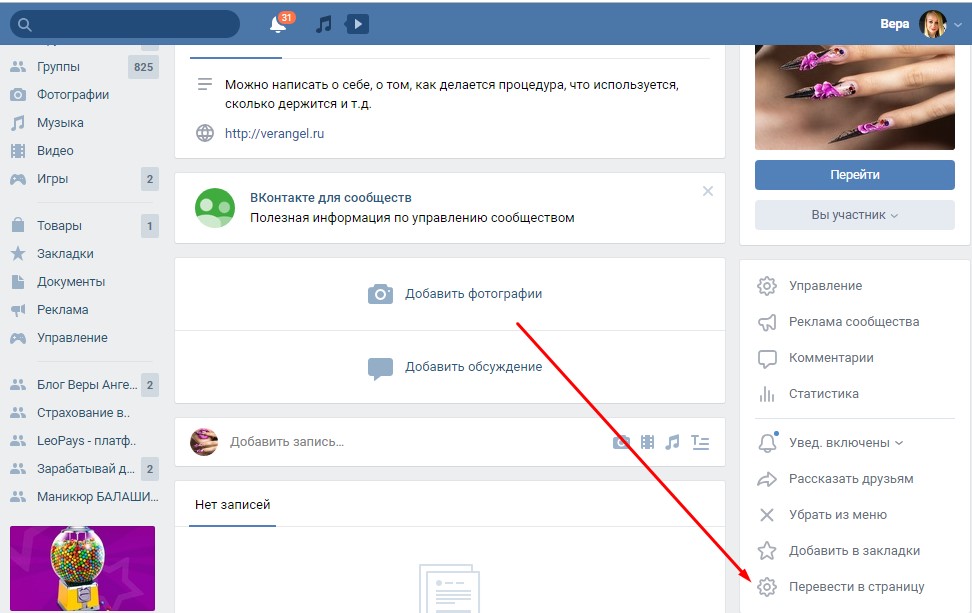This screenshot has width=972, height=613.
Task: Click the globe icon beside website link
Action: point(205,133)
